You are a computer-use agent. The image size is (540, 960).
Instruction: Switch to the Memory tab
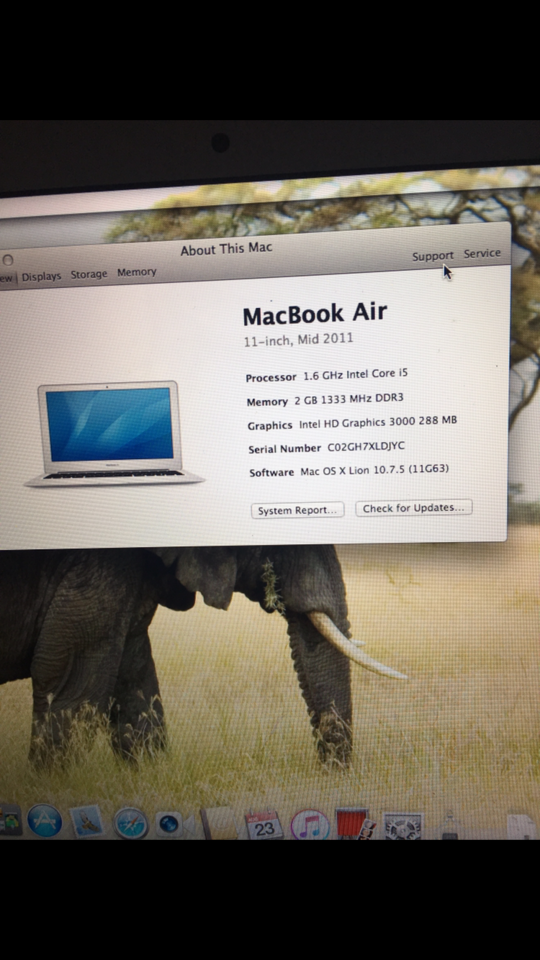(137, 272)
